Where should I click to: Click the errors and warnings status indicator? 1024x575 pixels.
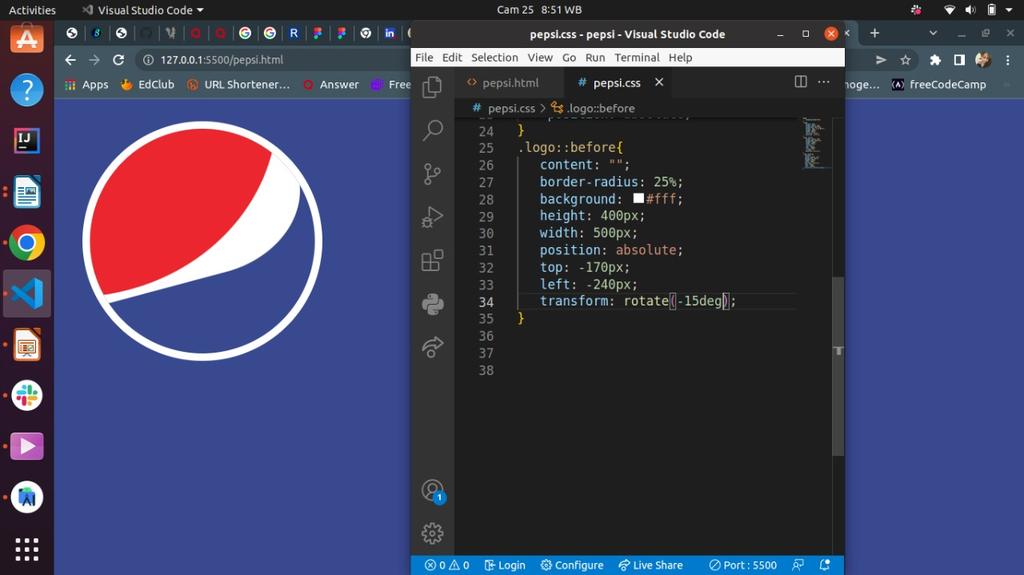click(x=447, y=565)
